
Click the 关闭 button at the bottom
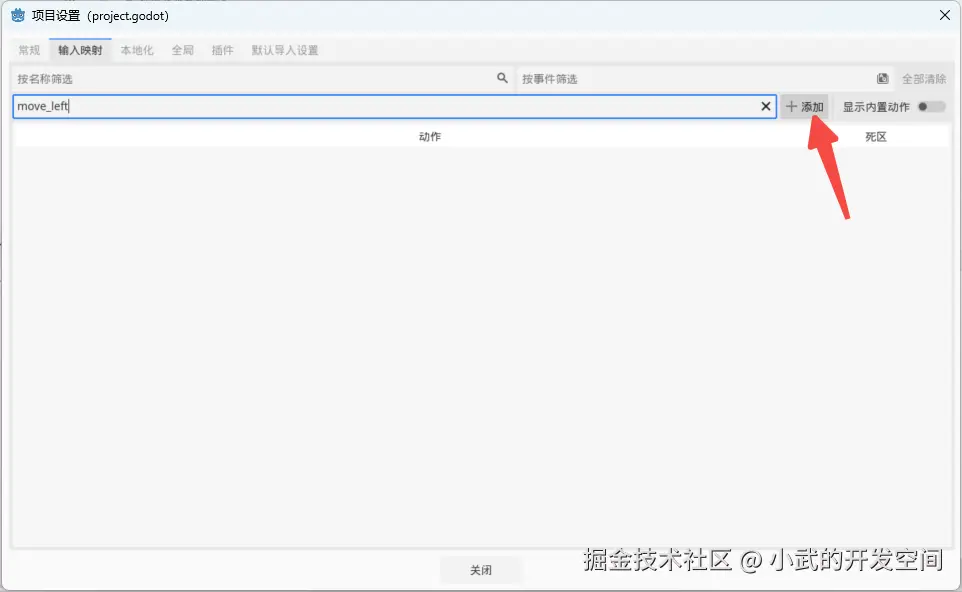(481, 569)
